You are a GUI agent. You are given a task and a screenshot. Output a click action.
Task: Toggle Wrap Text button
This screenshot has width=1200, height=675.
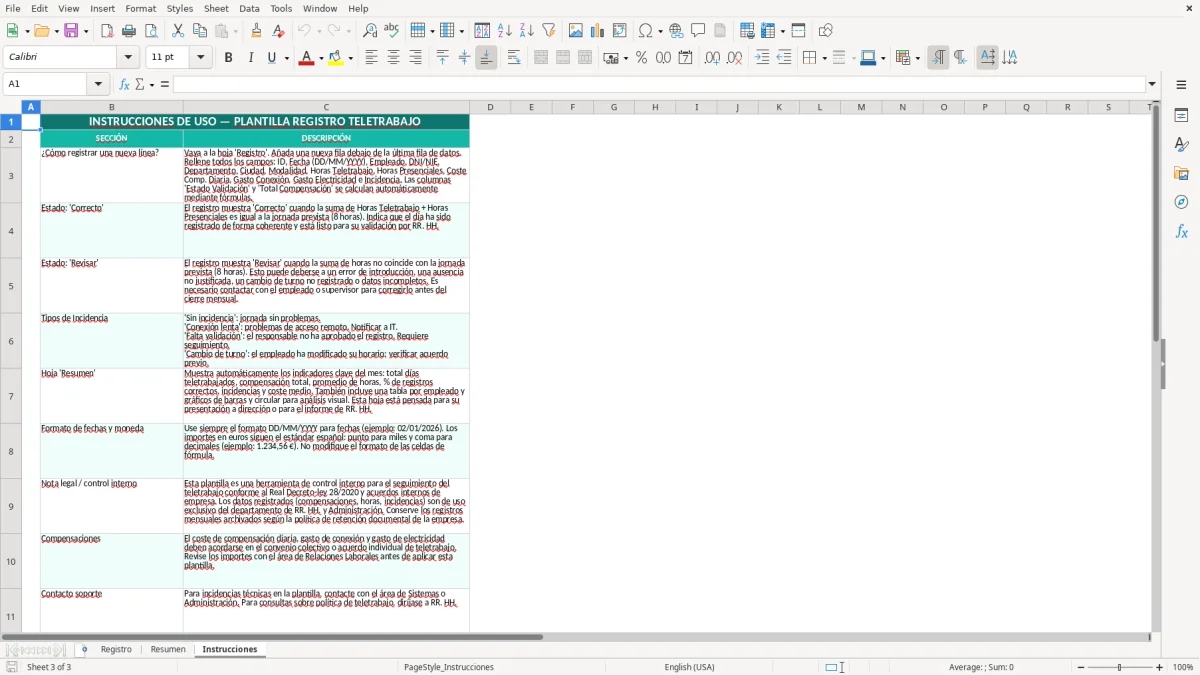click(x=514, y=58)
